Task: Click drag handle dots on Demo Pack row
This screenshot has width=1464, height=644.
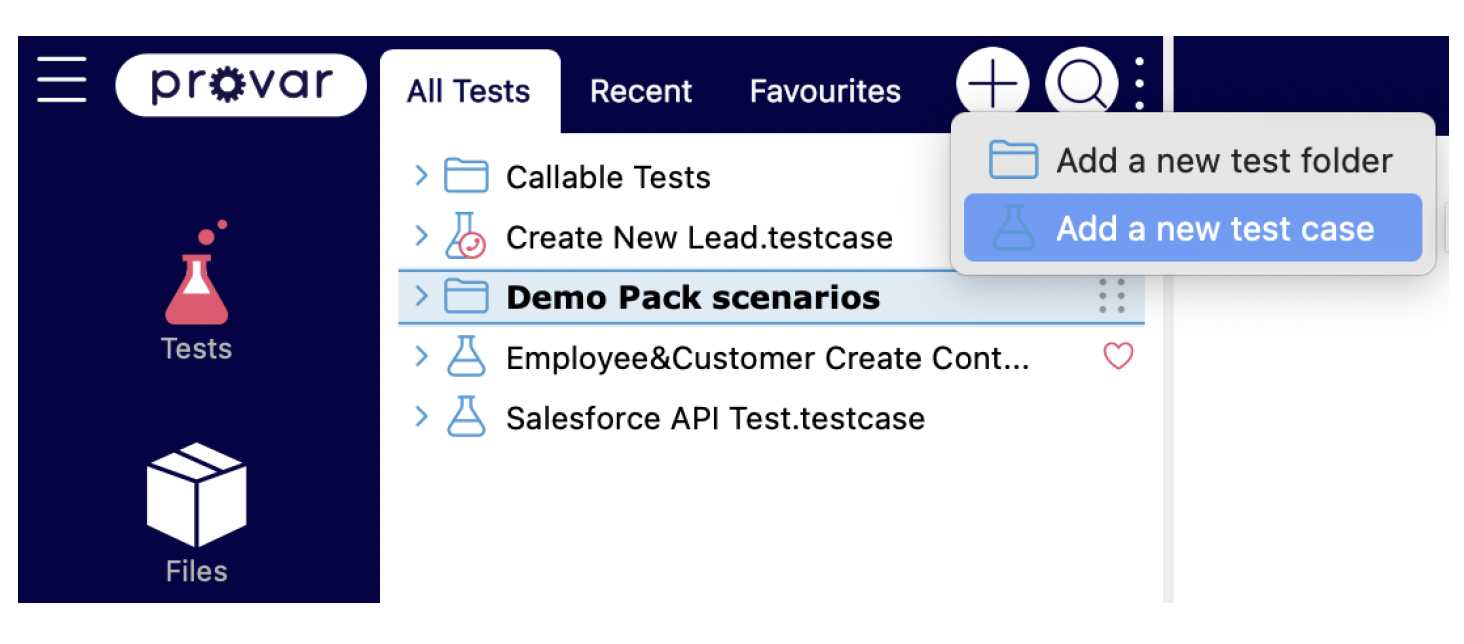Action: point(1112,297)
